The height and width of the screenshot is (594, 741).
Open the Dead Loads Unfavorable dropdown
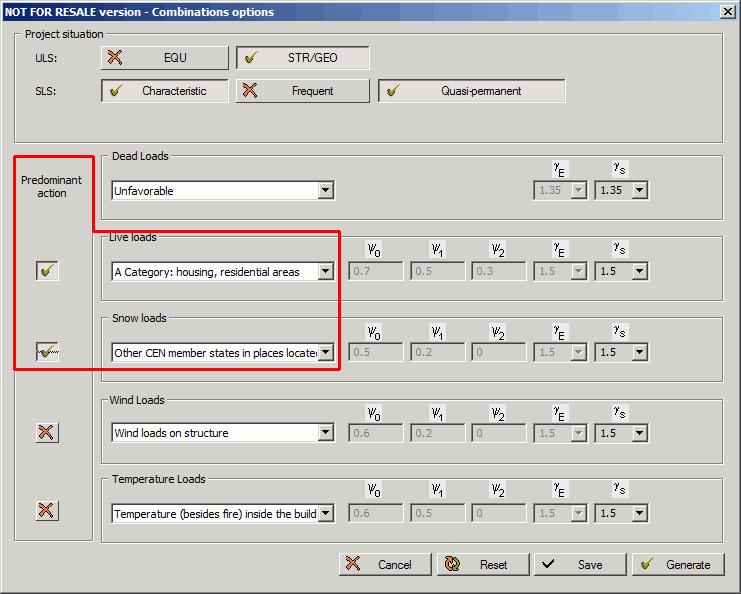pos(223,190)
